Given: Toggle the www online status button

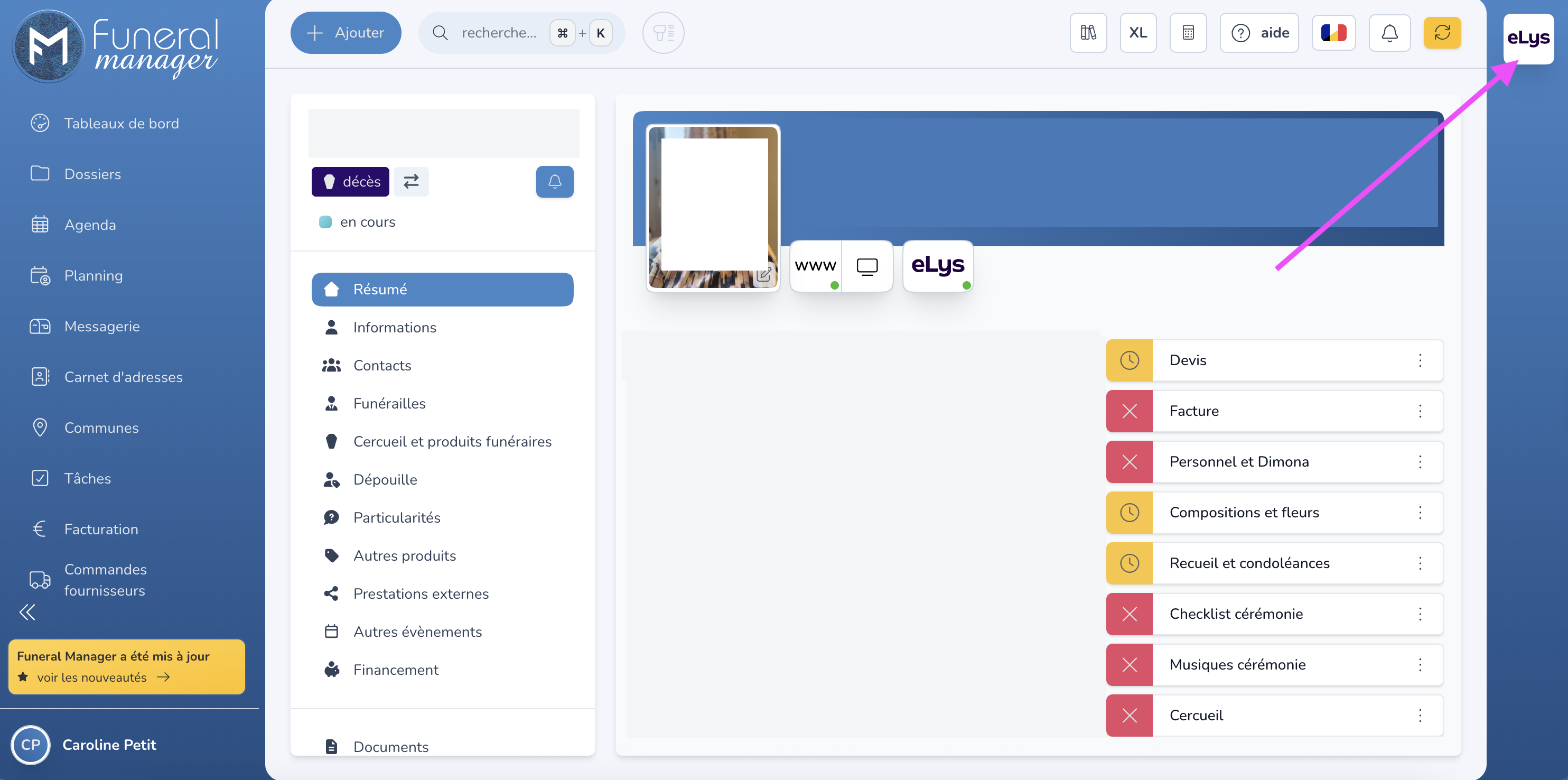Looking at the screenshot, I should point(816,266).
